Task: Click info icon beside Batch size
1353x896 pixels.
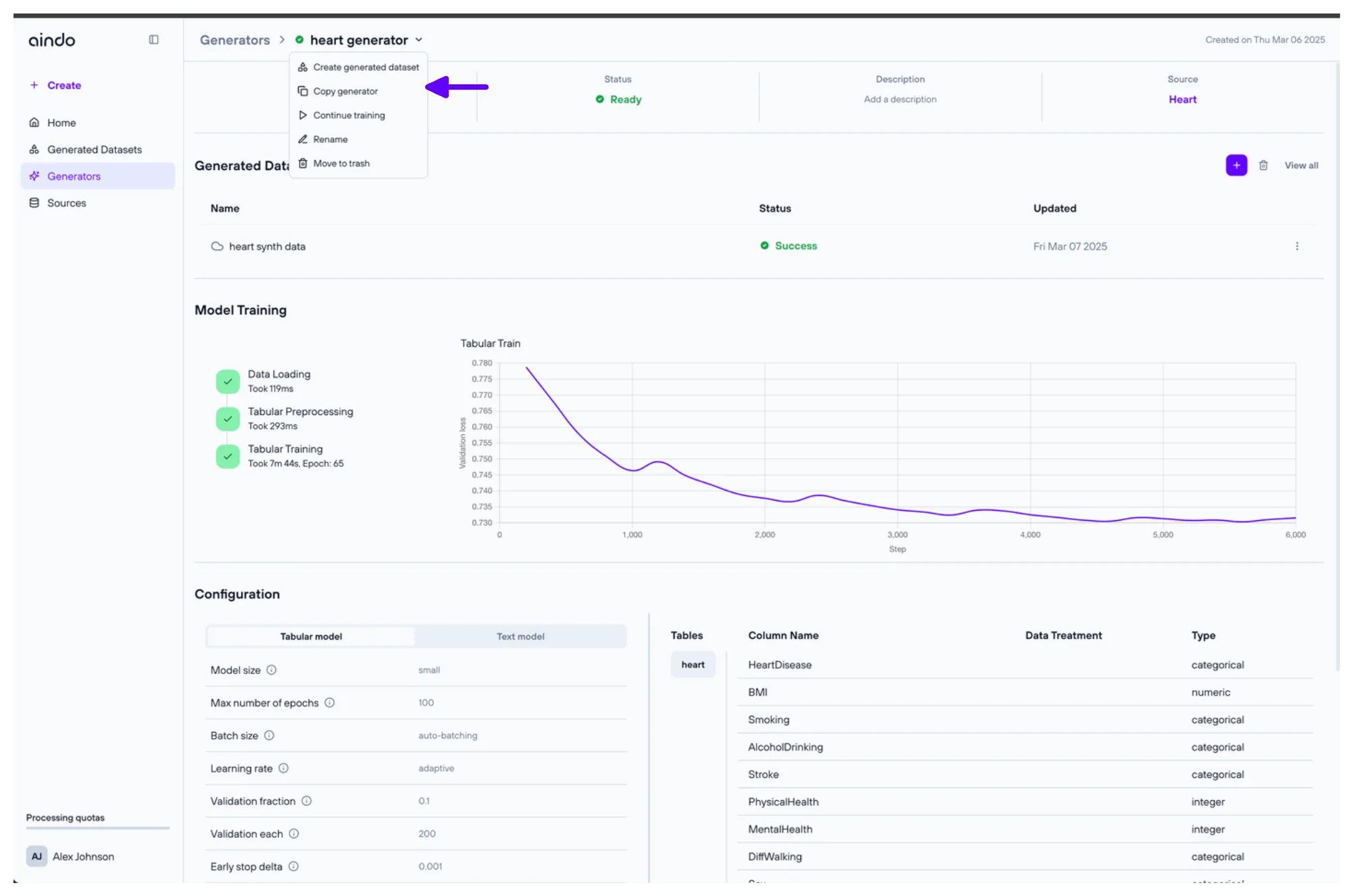Action: click(x=269, y=735)
